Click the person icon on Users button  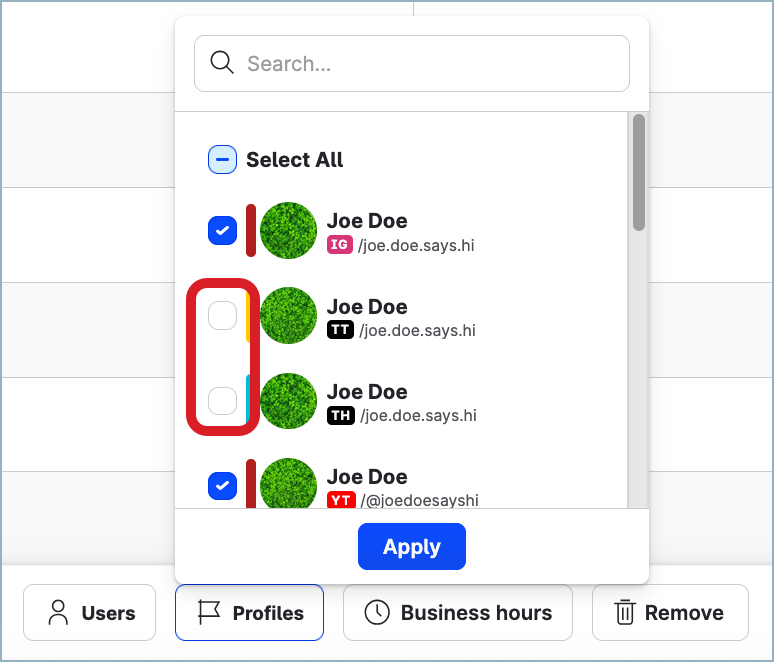58,612
